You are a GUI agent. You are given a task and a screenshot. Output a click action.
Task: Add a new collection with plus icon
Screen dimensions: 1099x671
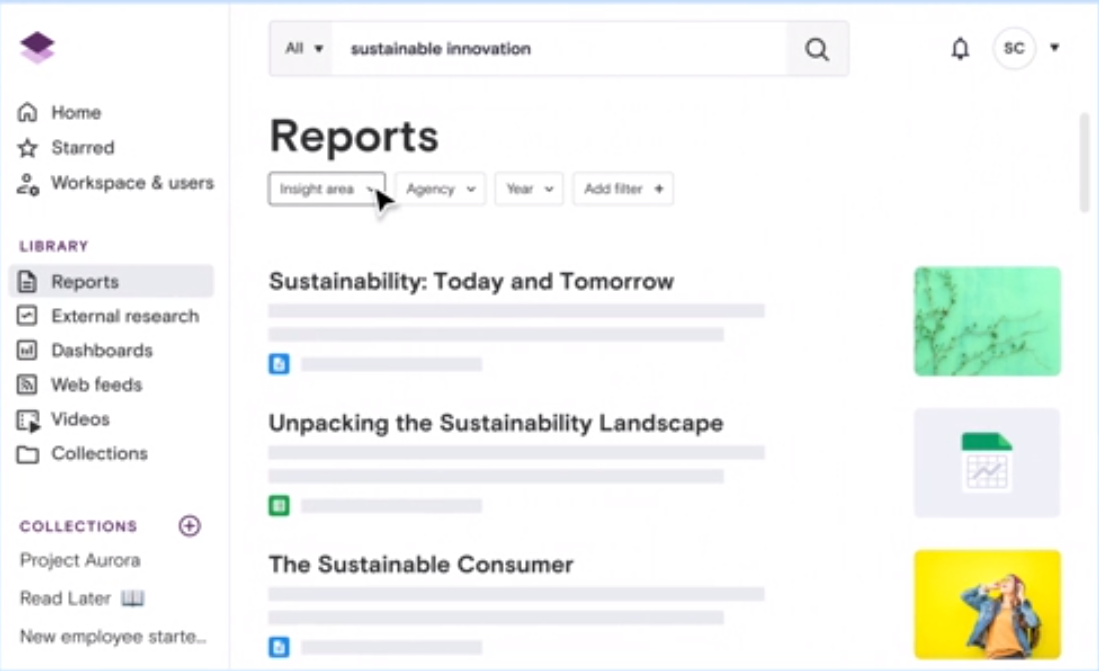tap(189, 526)
